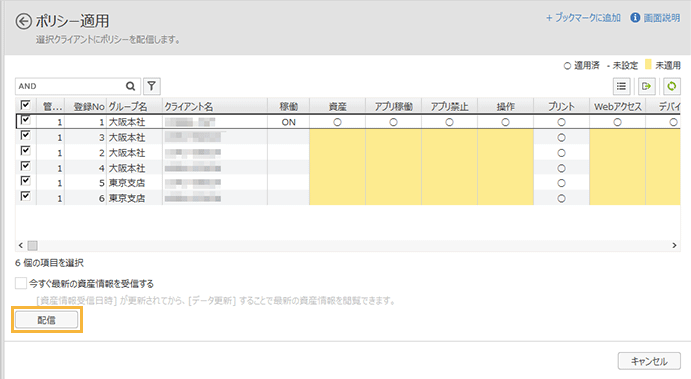Image resolution: width=691 pixels, height=379 pixels.
Task: Click ブックマークに追加 link
Action: (x=583, y=18)
